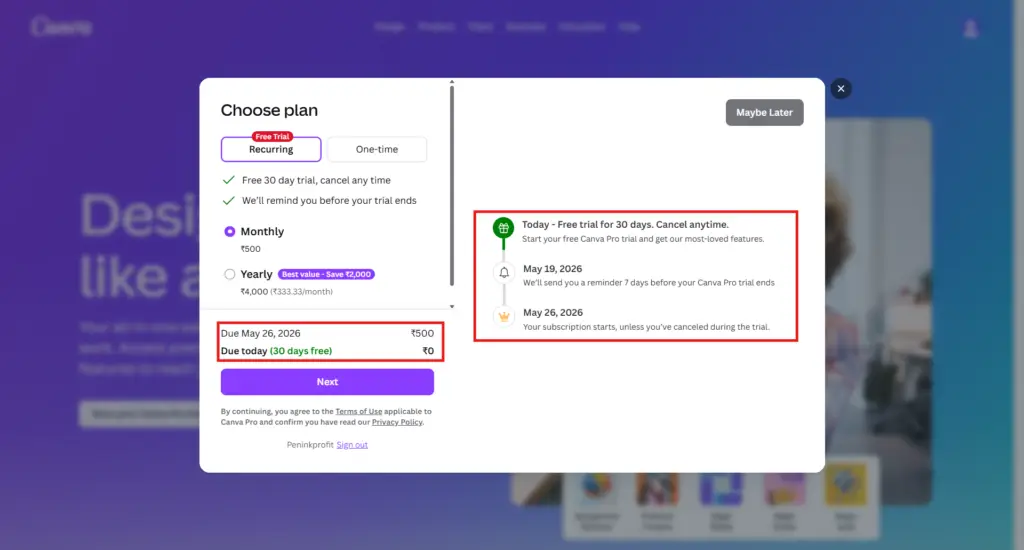Click the bell reminder icon
Image resolution: width=1024 pixels, height=550 pixels.
(x=504, y=272)
